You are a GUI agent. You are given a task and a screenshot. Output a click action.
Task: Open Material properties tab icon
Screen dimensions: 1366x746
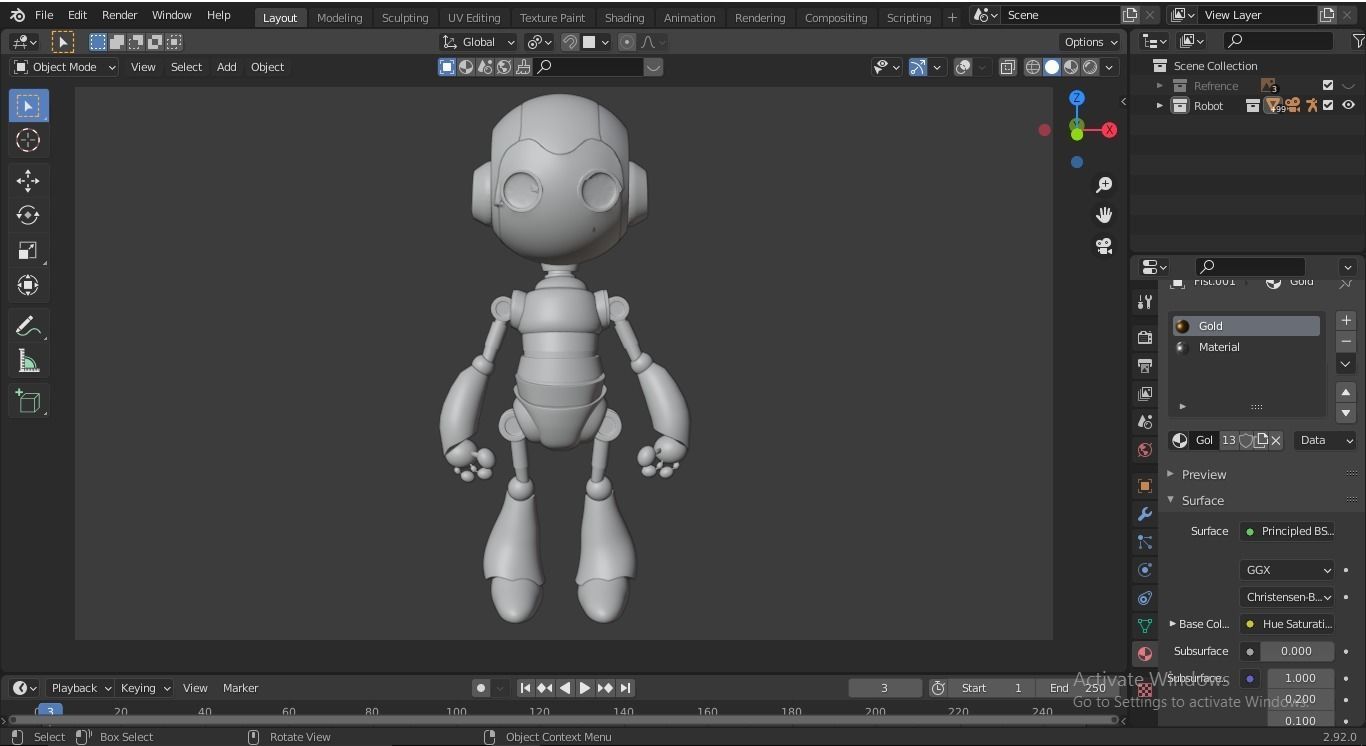click(1145, 653)
